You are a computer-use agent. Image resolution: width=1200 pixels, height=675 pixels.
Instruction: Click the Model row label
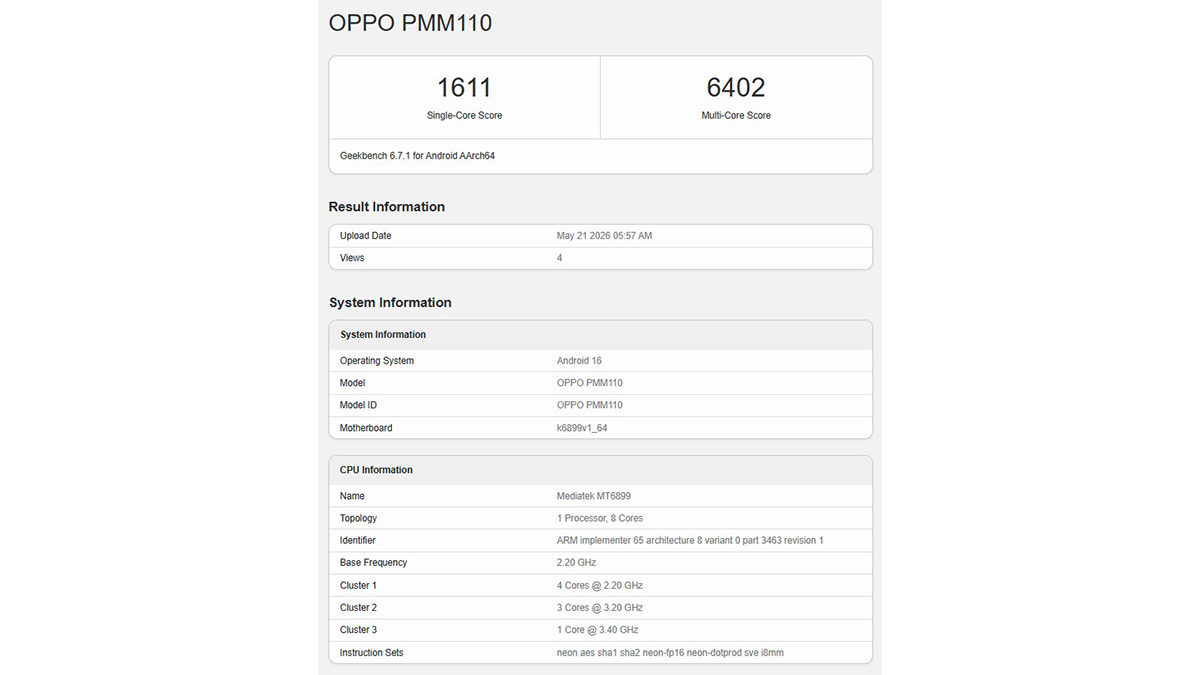click(353, 383)
